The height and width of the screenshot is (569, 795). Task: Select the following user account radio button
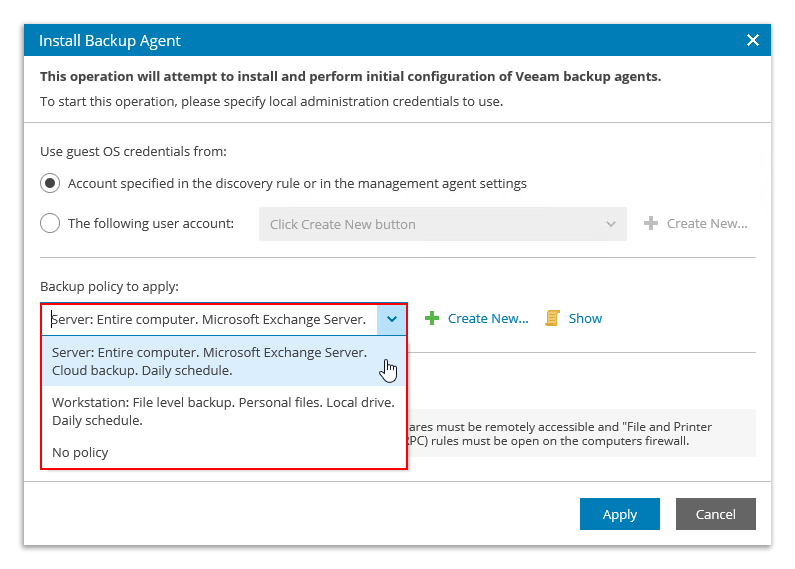50,223
